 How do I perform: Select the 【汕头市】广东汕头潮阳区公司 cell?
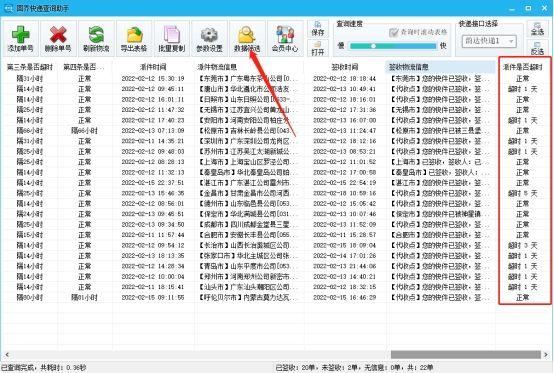(x=249, y=287)
